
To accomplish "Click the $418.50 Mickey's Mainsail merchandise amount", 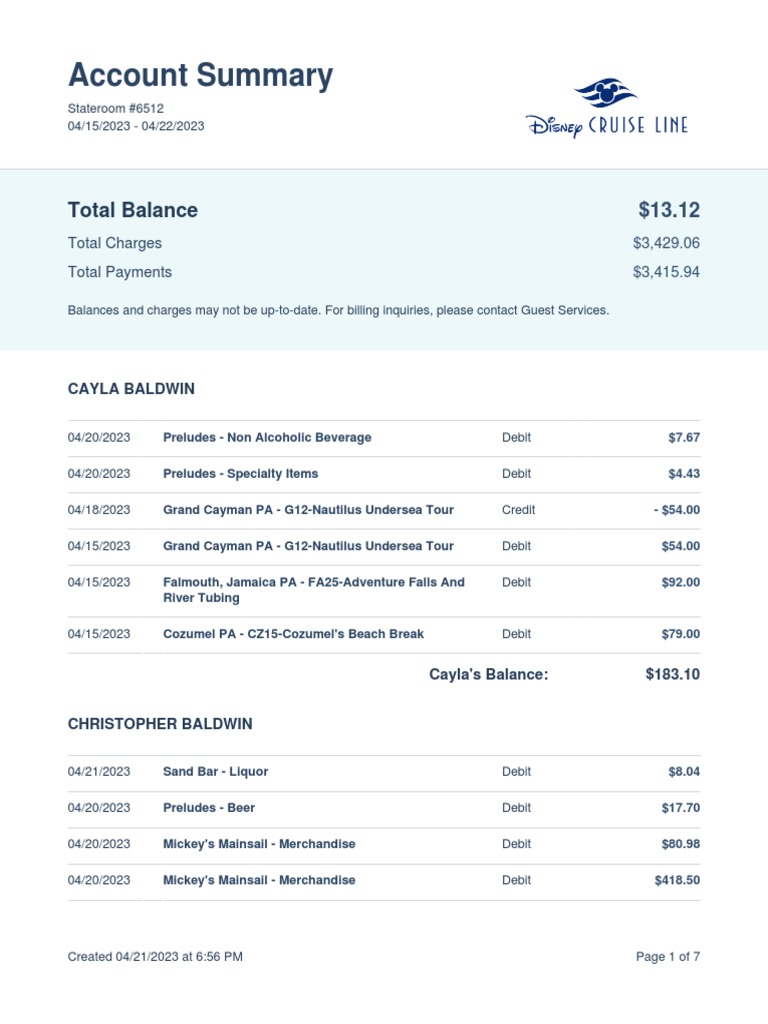I will (x=674, y=880).
